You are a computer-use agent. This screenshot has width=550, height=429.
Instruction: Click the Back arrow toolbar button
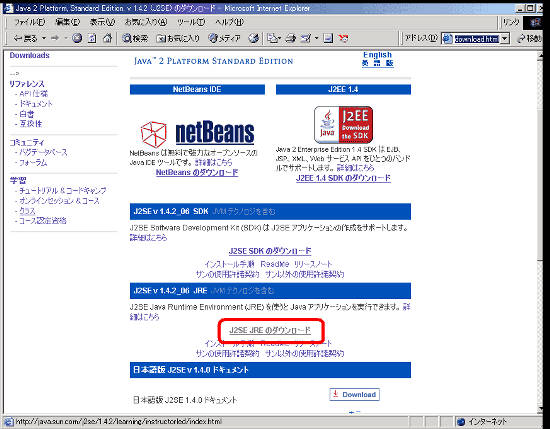[x=25, y=38]
